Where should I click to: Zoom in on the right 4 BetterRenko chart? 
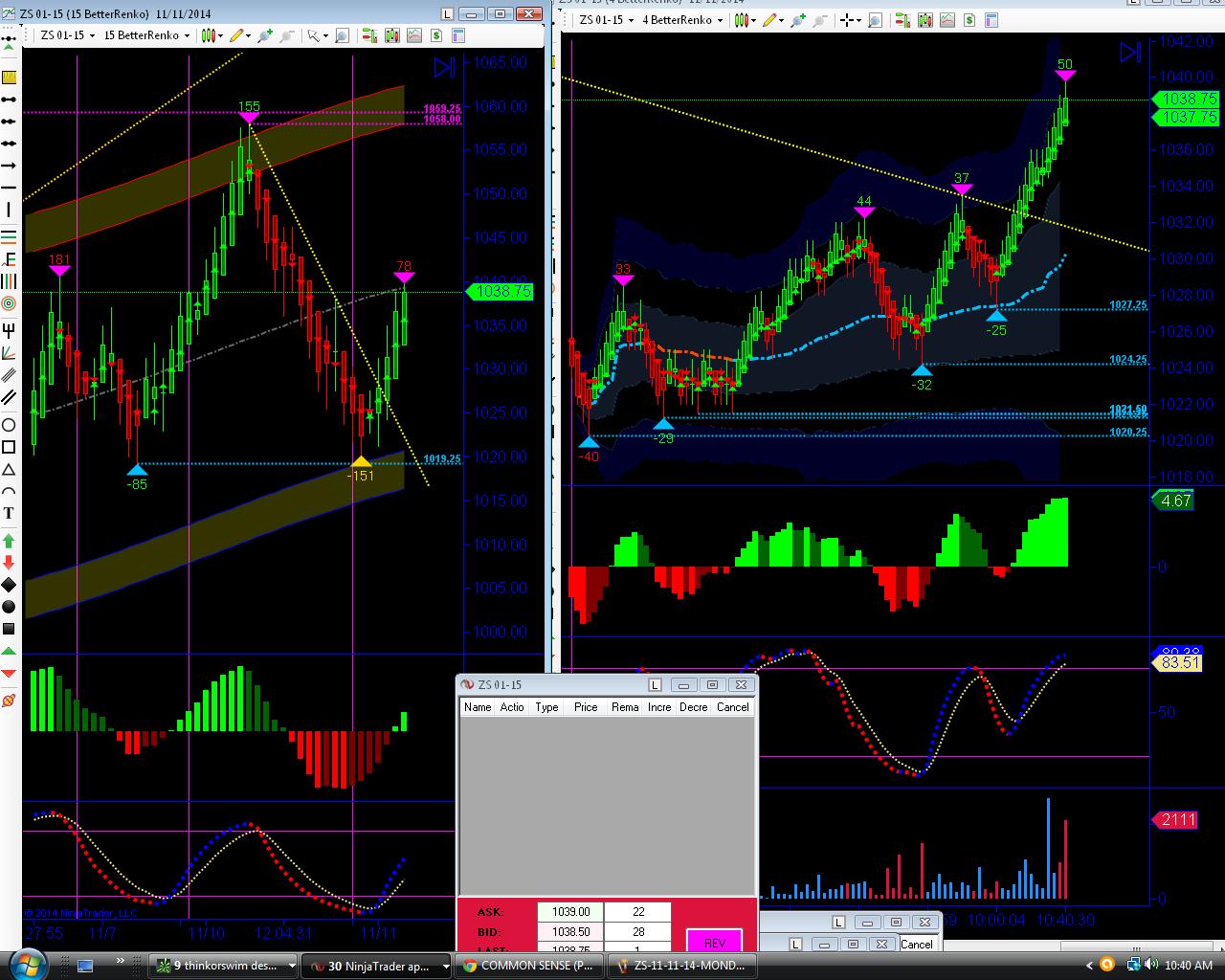[x=799, y=20]
